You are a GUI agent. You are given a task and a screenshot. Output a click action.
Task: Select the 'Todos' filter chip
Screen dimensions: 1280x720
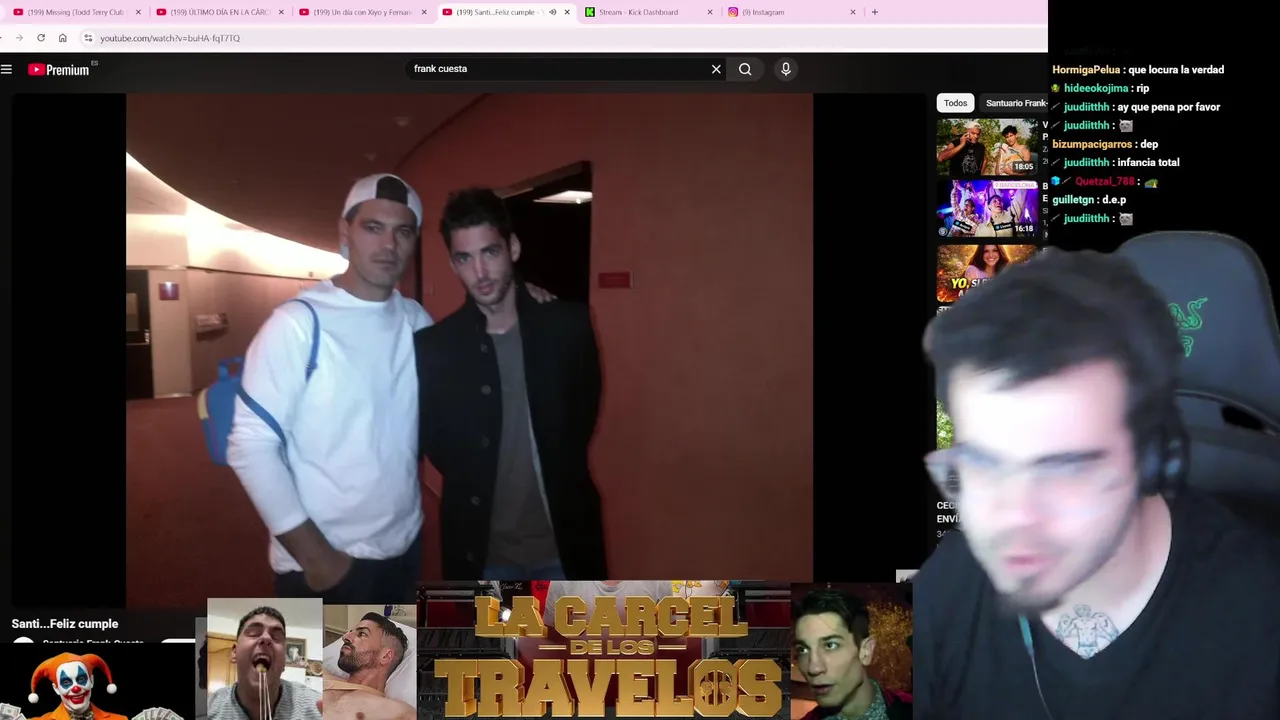pyautogui.click(x=956, y=103)
